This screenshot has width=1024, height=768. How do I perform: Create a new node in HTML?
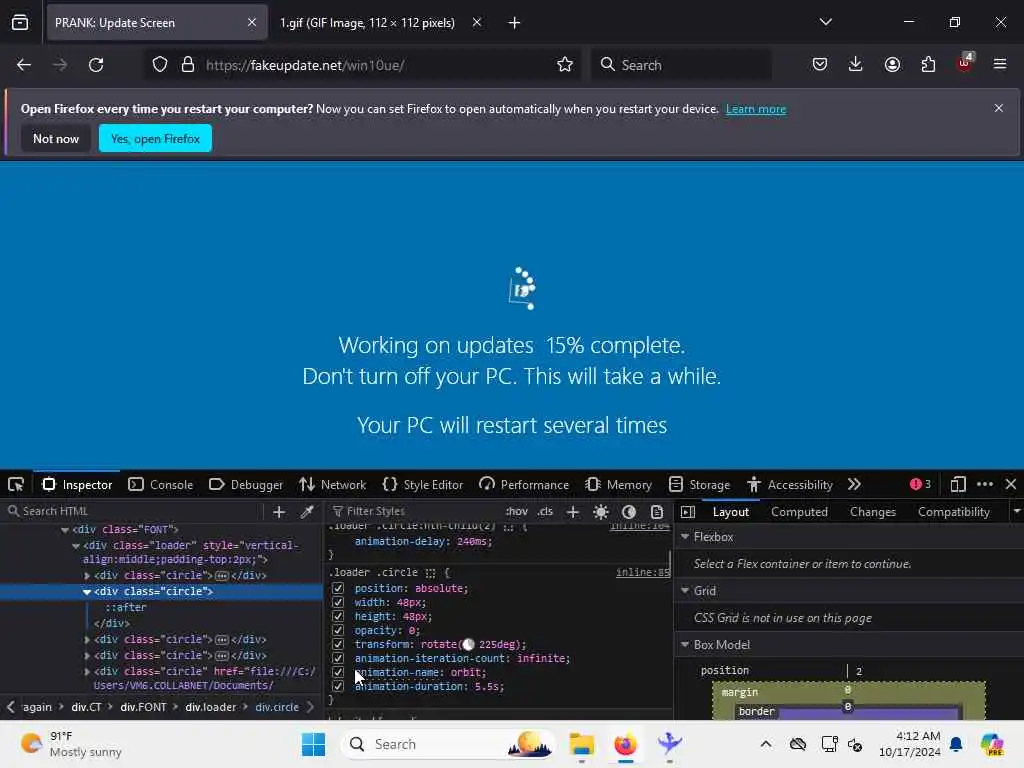pyautogui.click(x=279, y=512)
